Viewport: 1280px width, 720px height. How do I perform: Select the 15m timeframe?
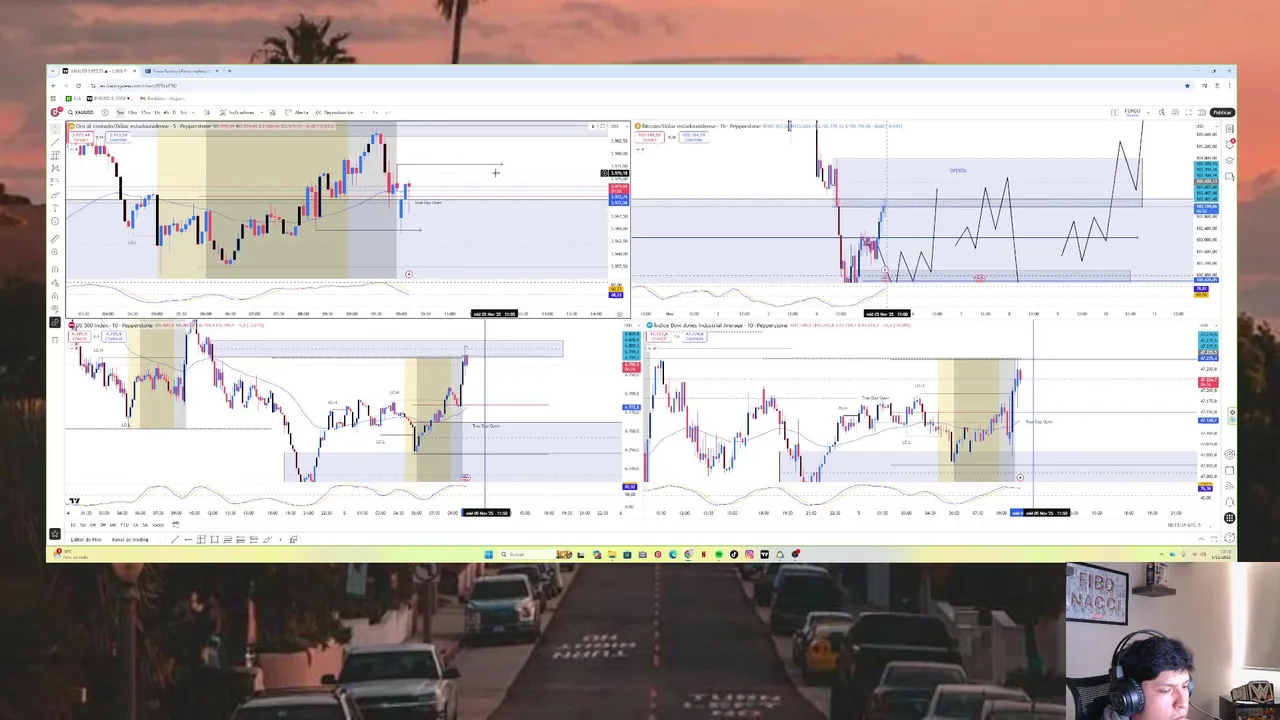145,112
